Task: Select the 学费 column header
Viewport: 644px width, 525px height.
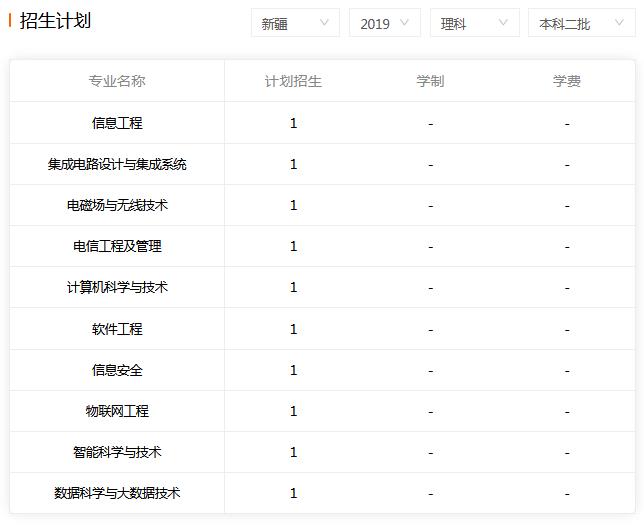Action: click(x=567, y=81)
